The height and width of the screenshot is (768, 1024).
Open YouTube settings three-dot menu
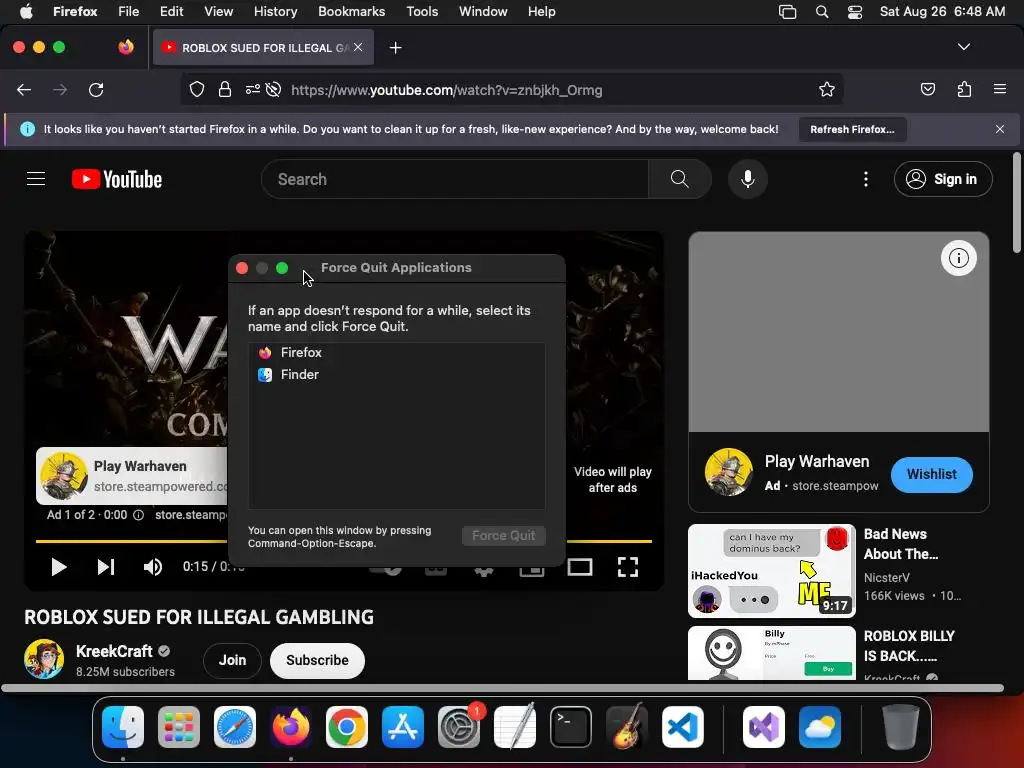(865, 179)
